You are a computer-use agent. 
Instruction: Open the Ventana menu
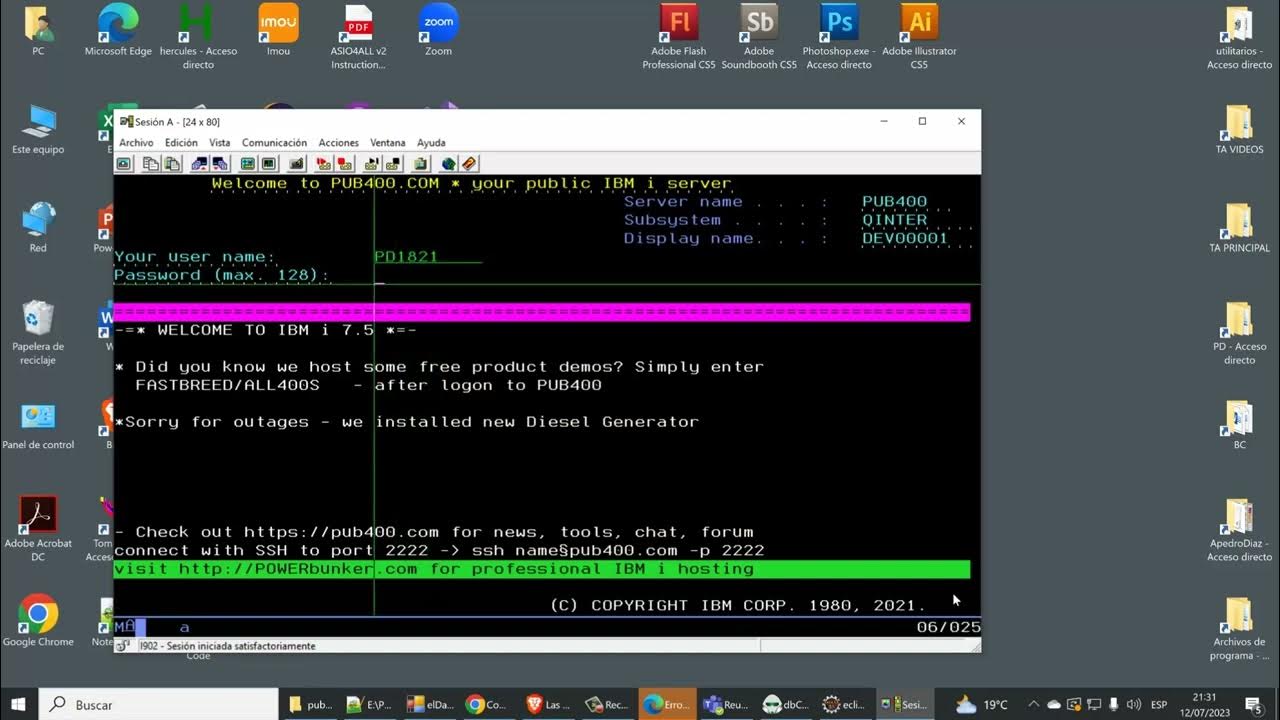[388, 143]
